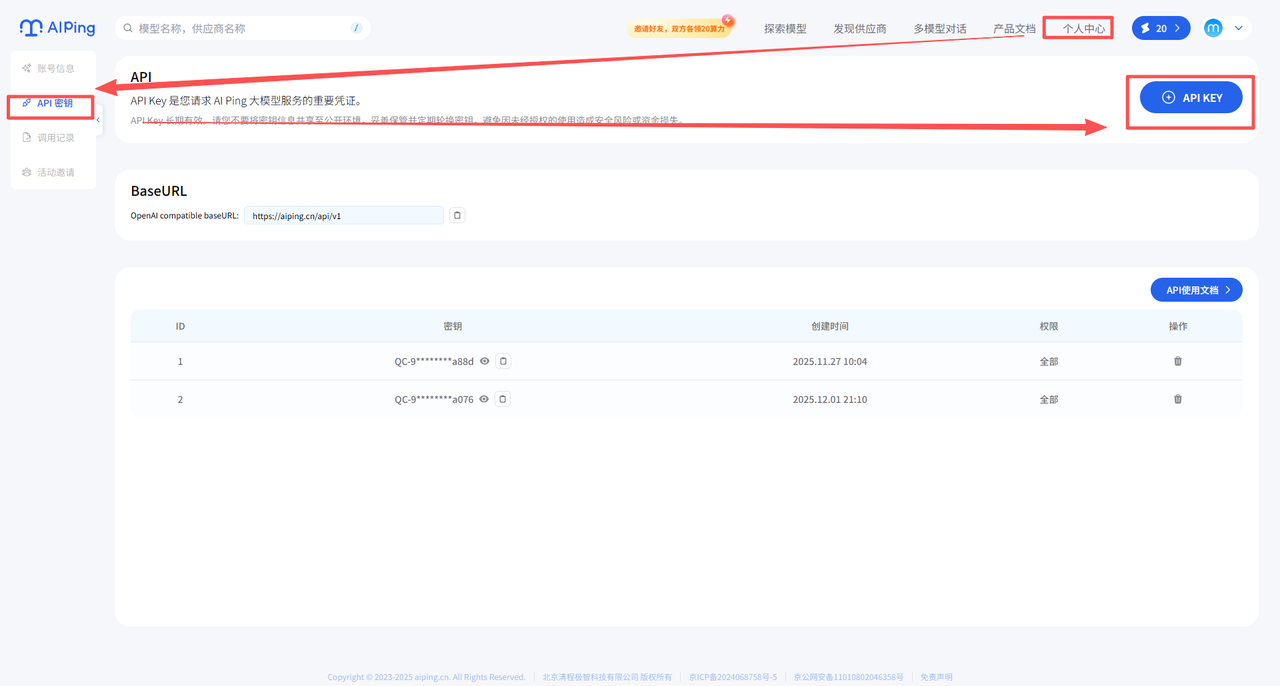Click the creation time 2025.12.01 21:10
1280x686 pixels.
[830, 399]
